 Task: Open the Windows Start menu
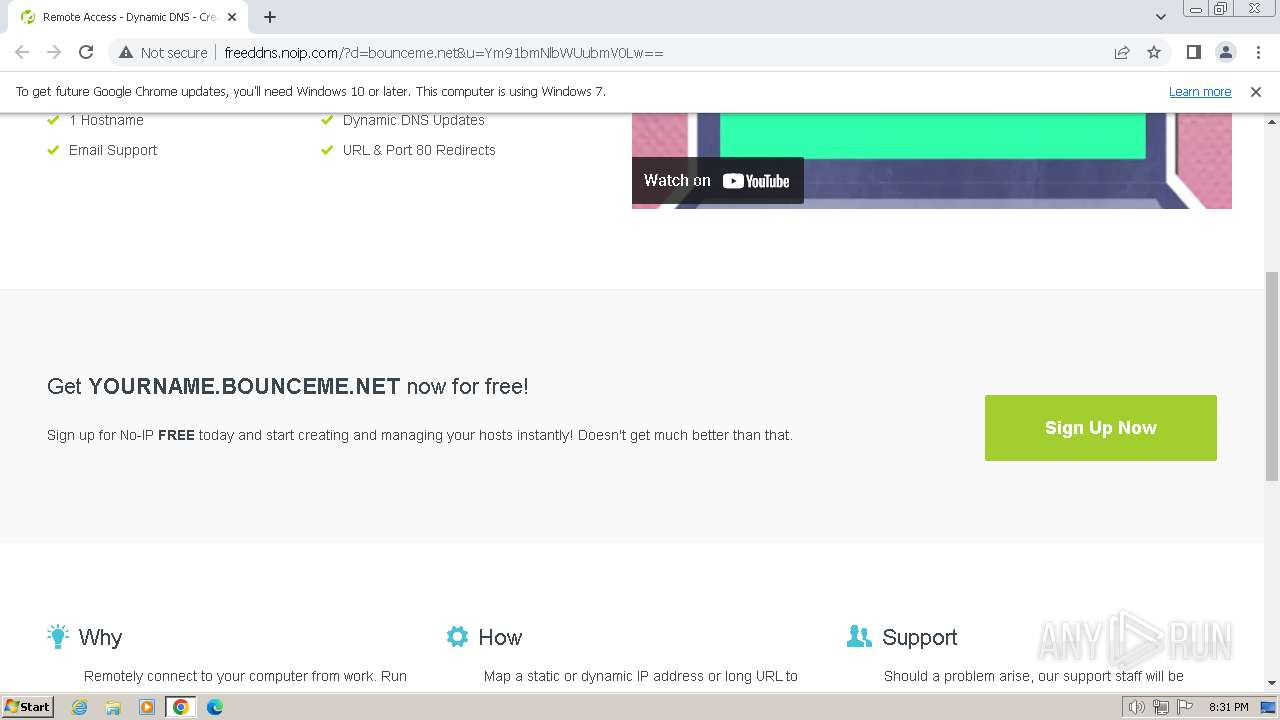coord(28,706)
